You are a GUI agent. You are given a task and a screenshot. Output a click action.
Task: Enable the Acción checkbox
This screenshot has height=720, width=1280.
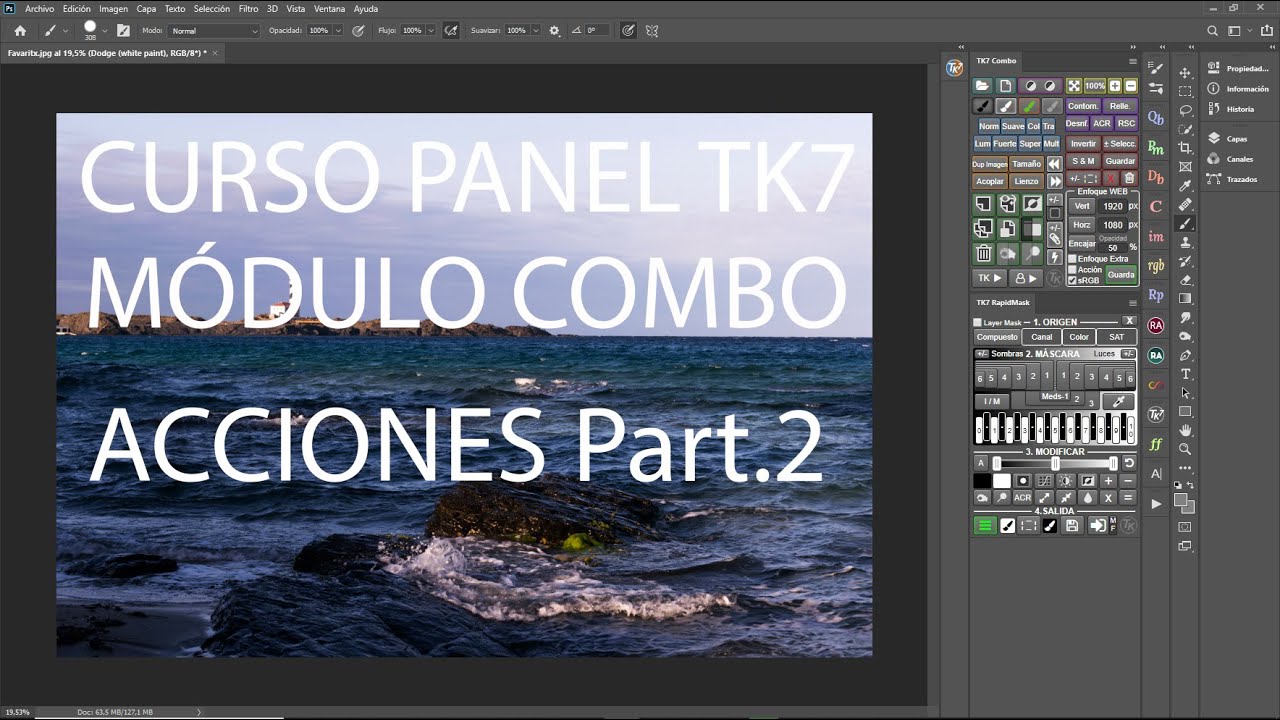pyautogui.click(x=1073, y=270)
